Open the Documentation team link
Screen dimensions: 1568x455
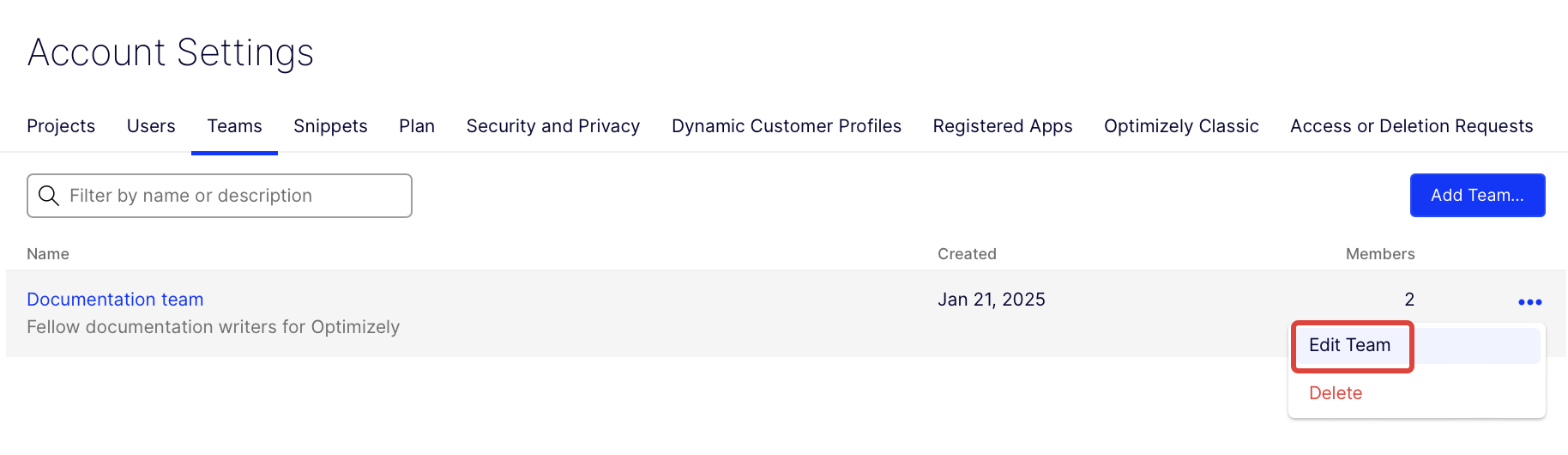(x=115, y=300)
